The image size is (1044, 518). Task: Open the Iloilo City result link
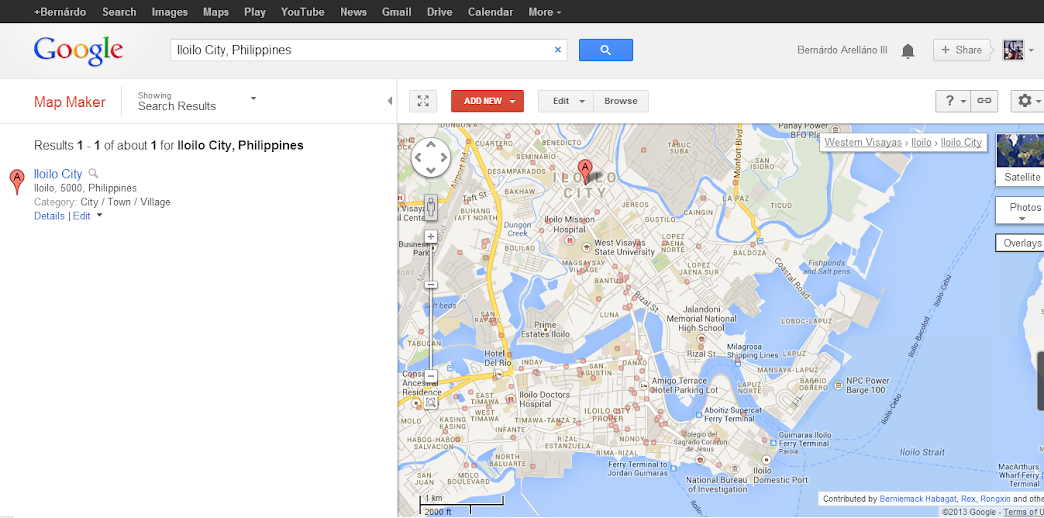click(x=58, y=174)
